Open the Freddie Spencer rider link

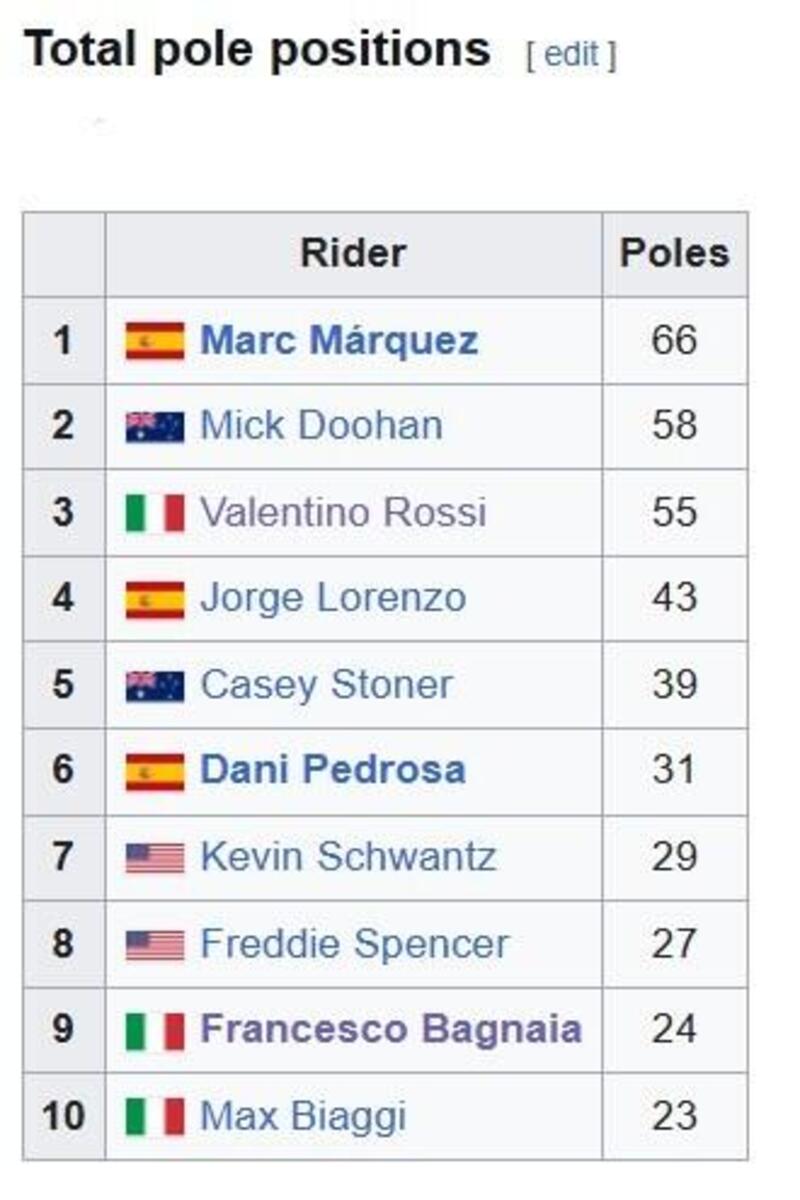pos(354,944)
